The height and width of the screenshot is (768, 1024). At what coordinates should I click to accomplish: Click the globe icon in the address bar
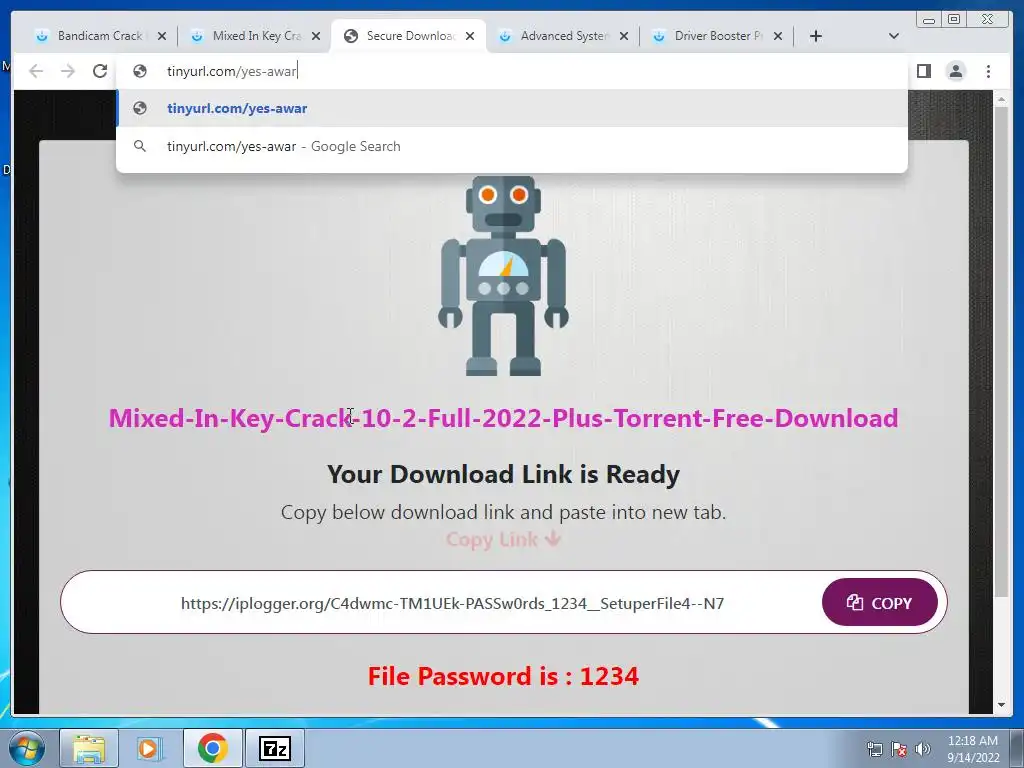click(x=140, y=71)
